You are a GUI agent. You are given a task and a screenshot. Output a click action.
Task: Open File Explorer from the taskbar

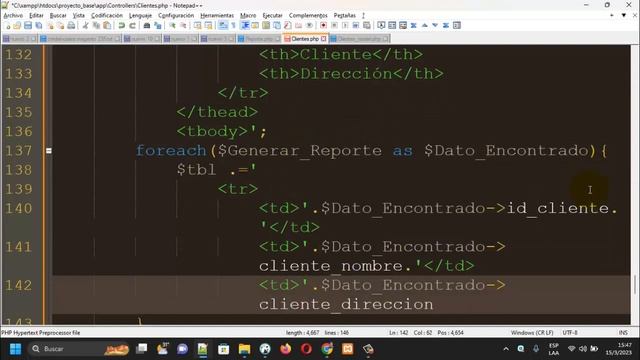[244, 349]
